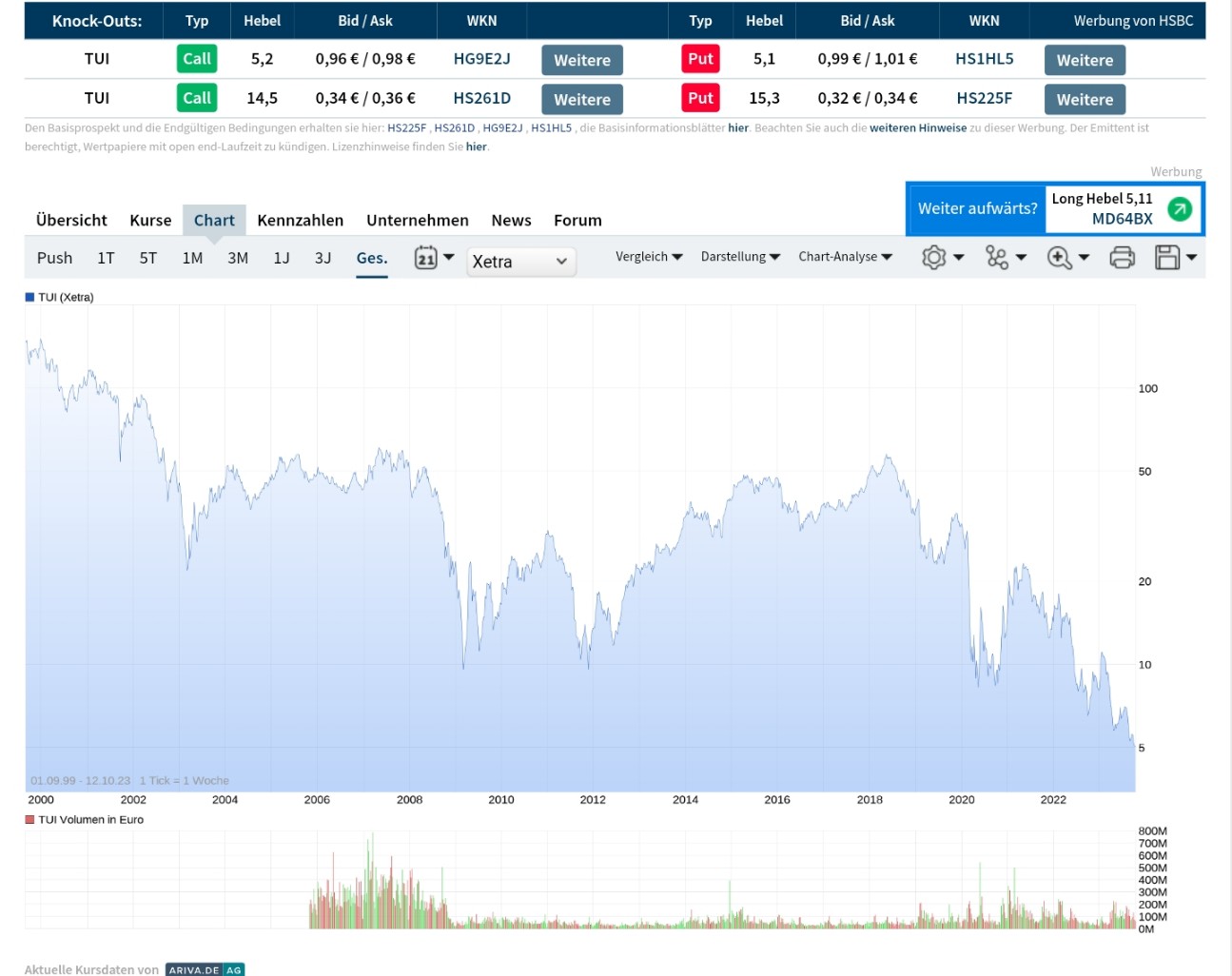Click Call button with Hebel 5,2
The width and height of the screenshot is (1232, 976).
point(197,59)
